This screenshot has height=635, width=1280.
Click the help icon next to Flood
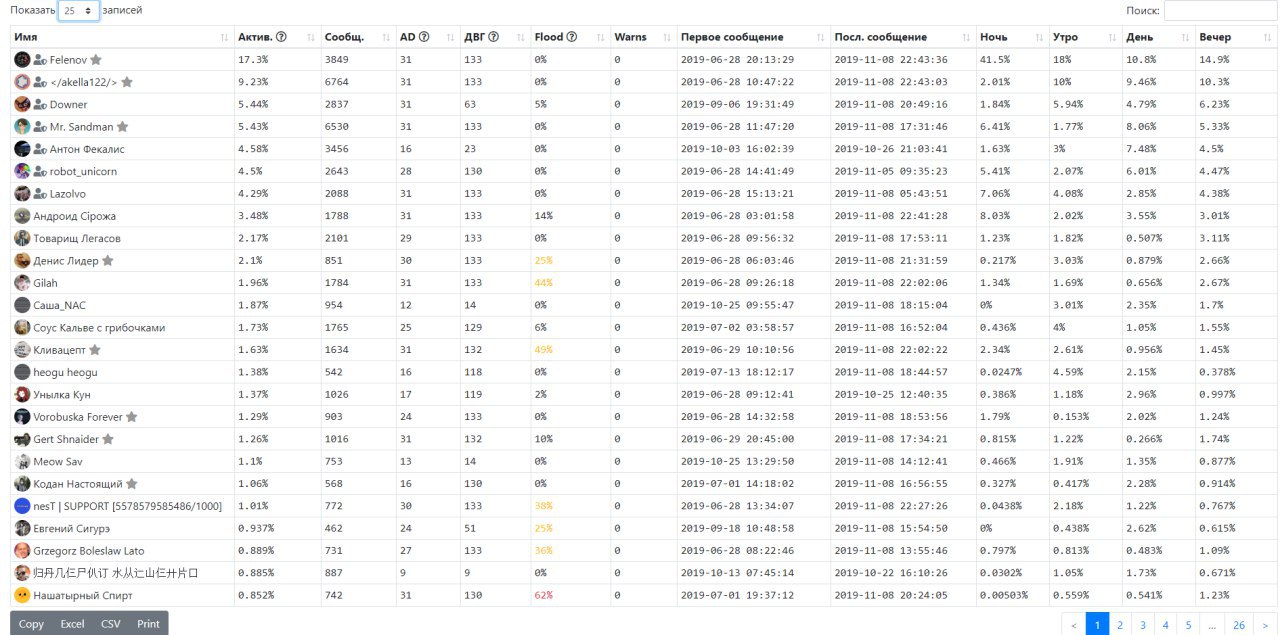pos(572,37)
